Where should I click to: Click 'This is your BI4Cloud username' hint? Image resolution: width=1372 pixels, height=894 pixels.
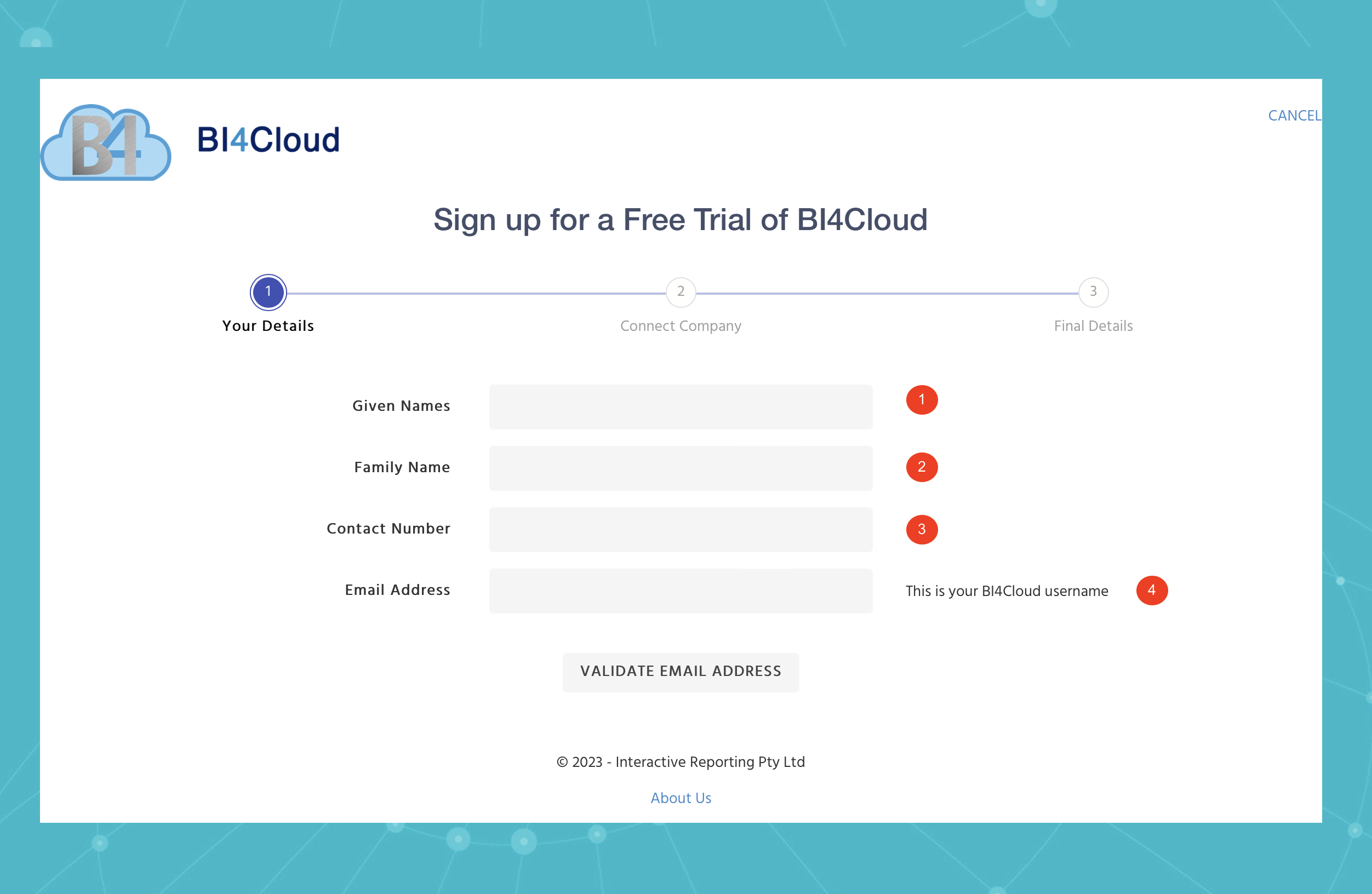click(x=1007, y=592)
